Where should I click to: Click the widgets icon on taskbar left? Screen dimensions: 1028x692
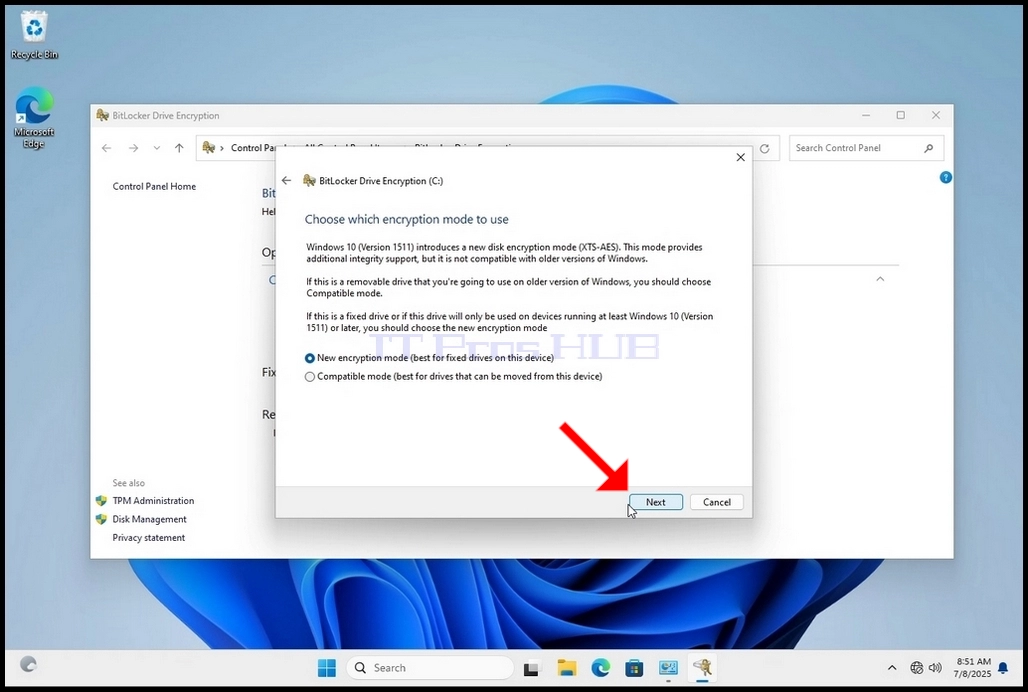pos(28,664)
